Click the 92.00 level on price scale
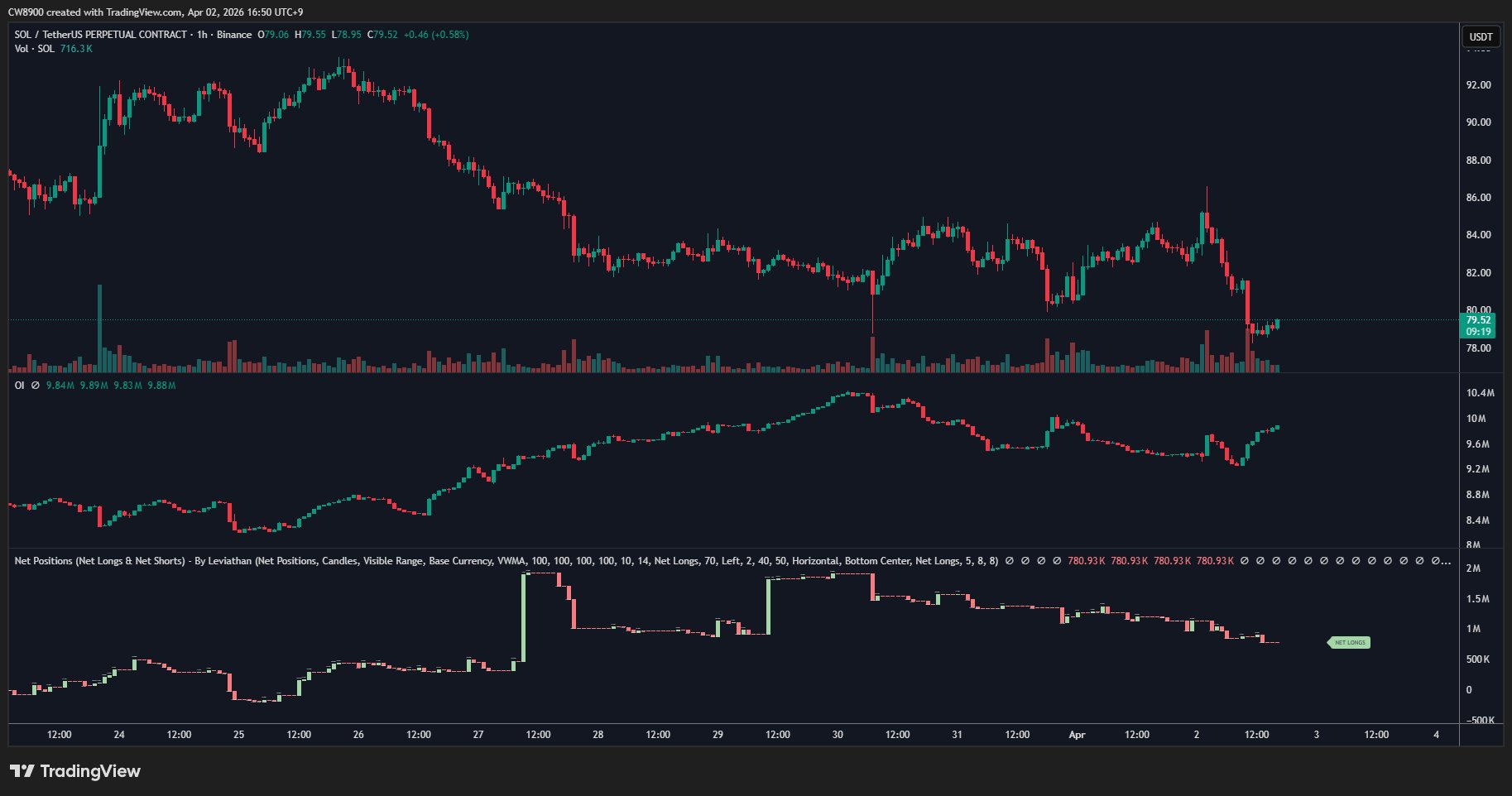The width and height of the screenshot is (1512, 796). pyautogui.click(x=1478, y=85)
